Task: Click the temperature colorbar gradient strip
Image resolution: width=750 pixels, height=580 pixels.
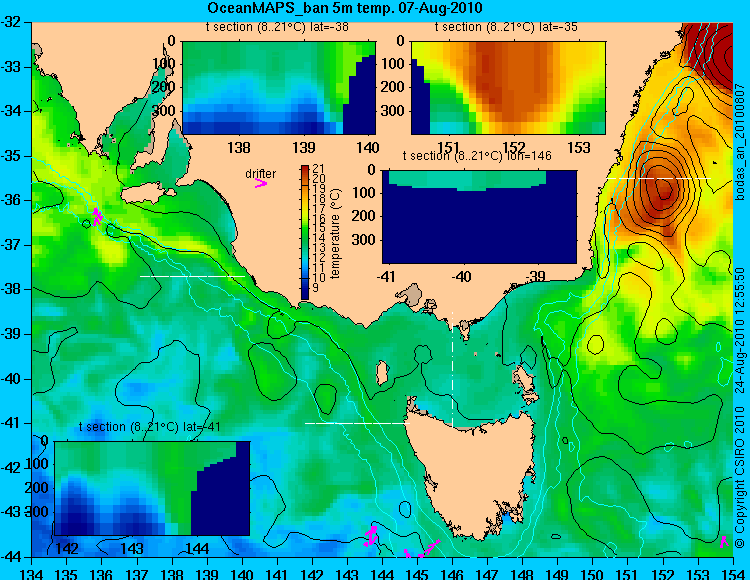Action: [x=305, y=232]
